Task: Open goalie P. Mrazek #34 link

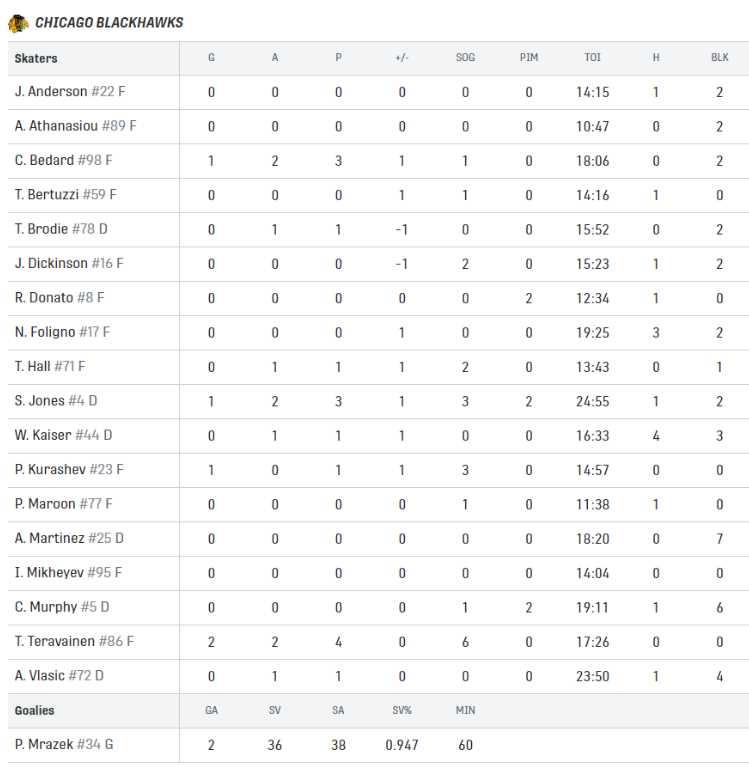Action: 64,744
